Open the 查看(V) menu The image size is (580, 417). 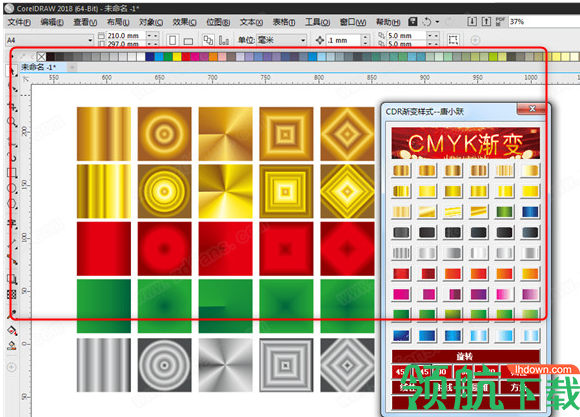pos(85,22)
